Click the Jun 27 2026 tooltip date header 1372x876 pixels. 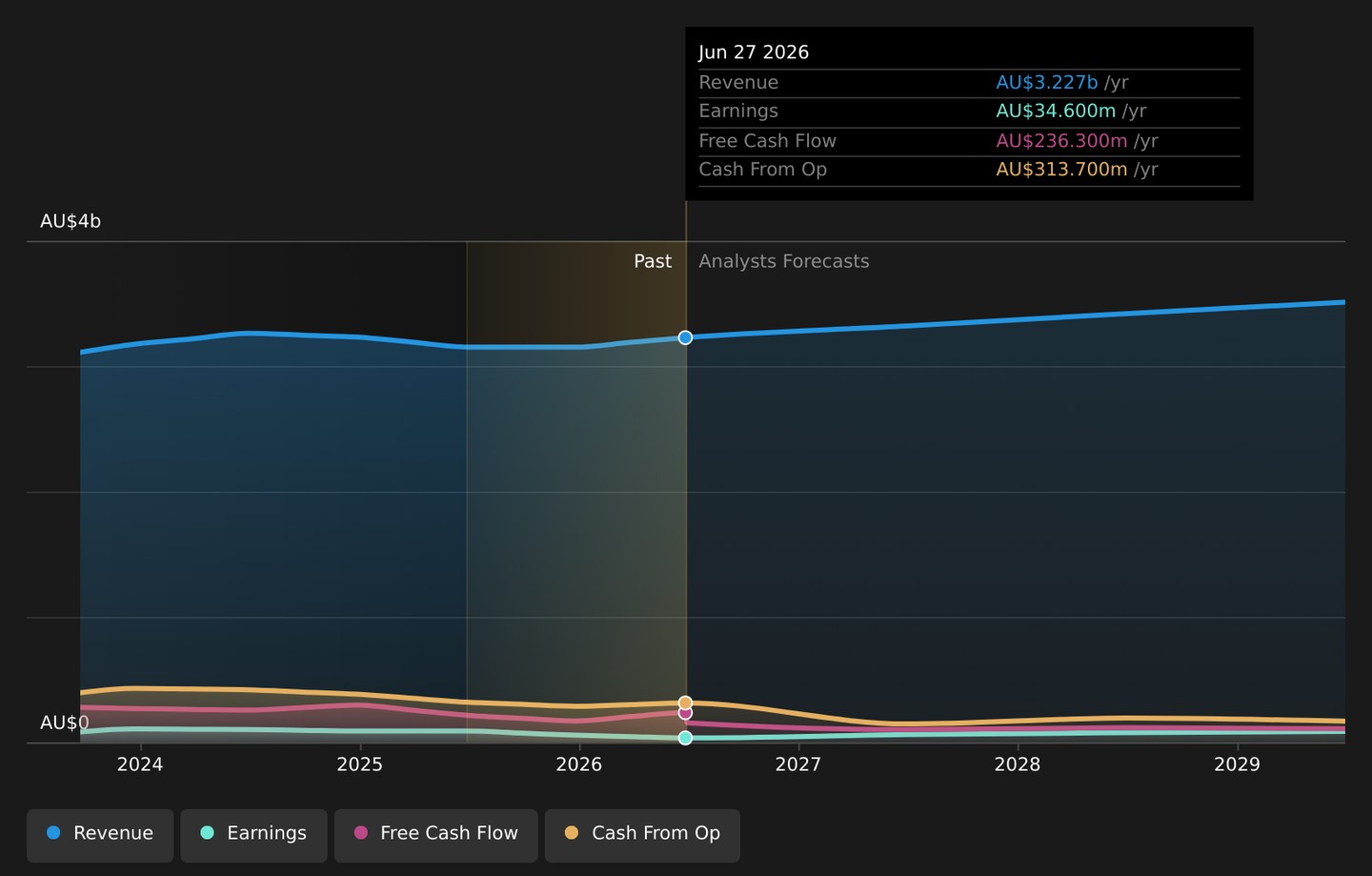coord(754,52)
